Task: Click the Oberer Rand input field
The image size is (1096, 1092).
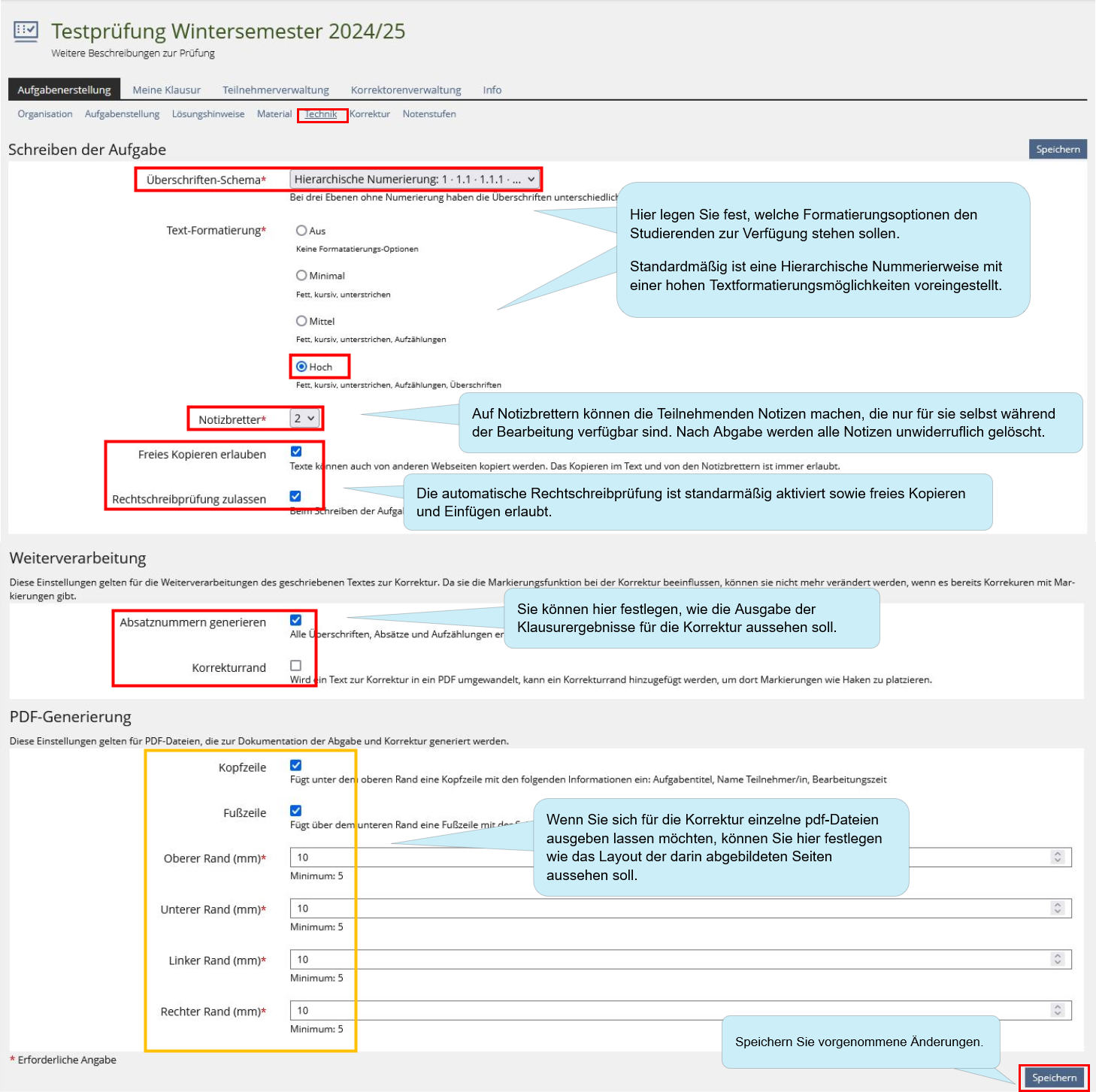Action: 680,858
